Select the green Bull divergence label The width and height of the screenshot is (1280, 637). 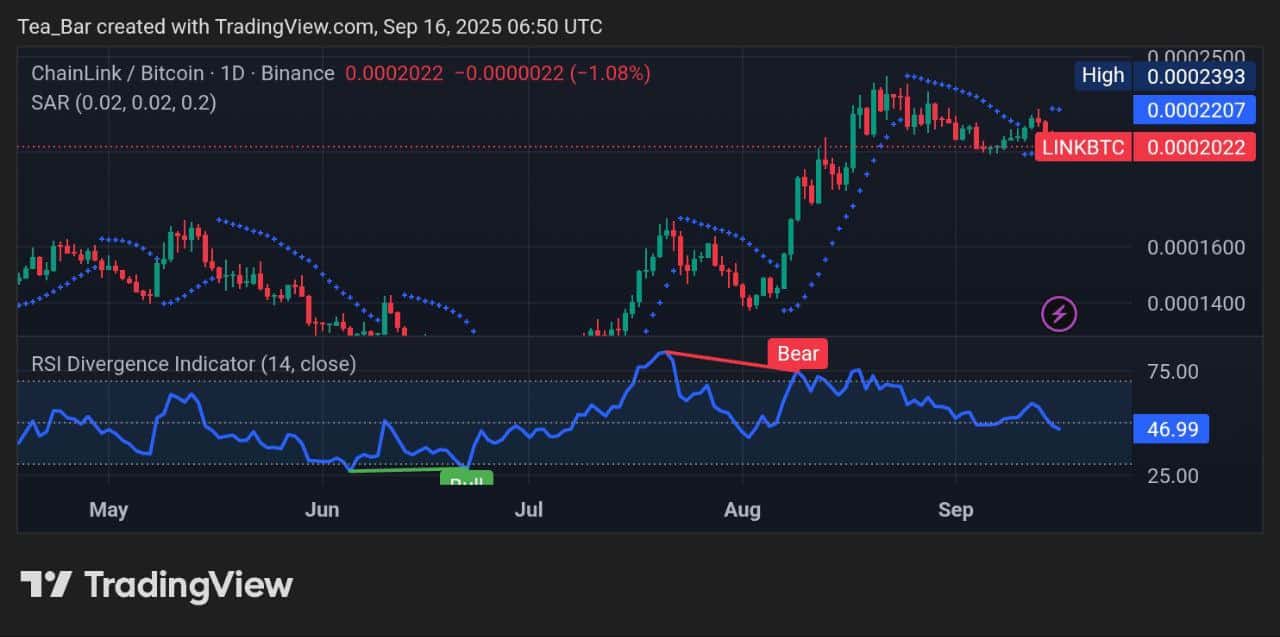click(x=466, y=482)
